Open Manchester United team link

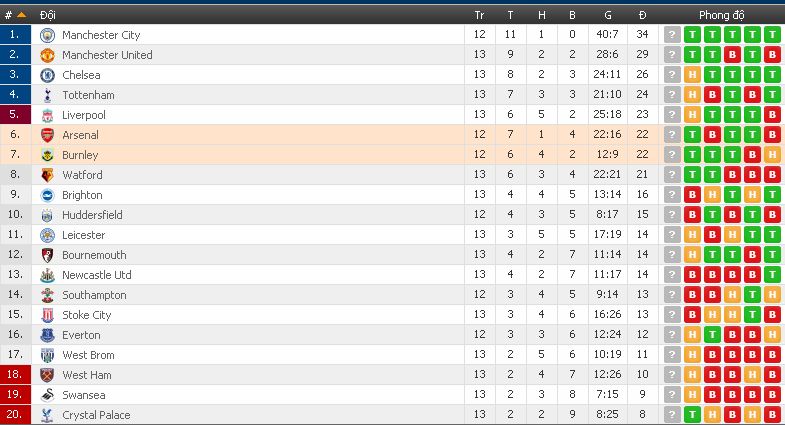[107, 55]
